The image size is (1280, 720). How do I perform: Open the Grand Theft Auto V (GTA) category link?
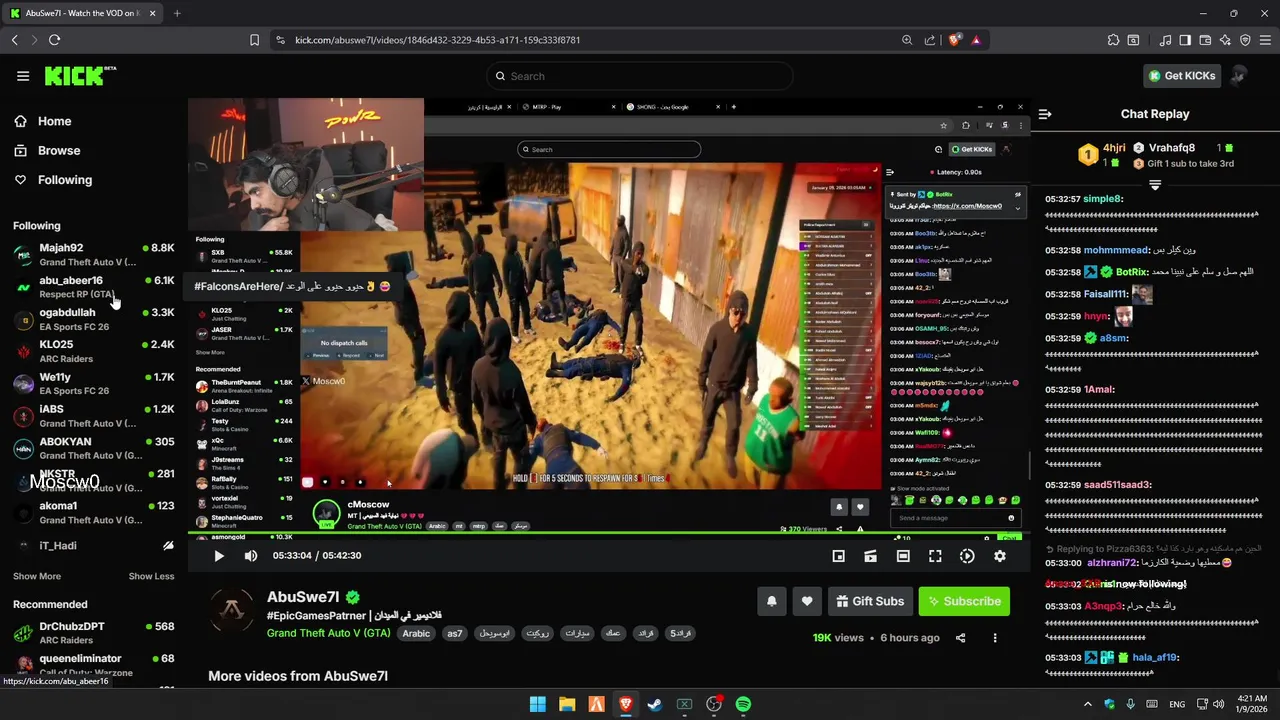pos(328,633)
